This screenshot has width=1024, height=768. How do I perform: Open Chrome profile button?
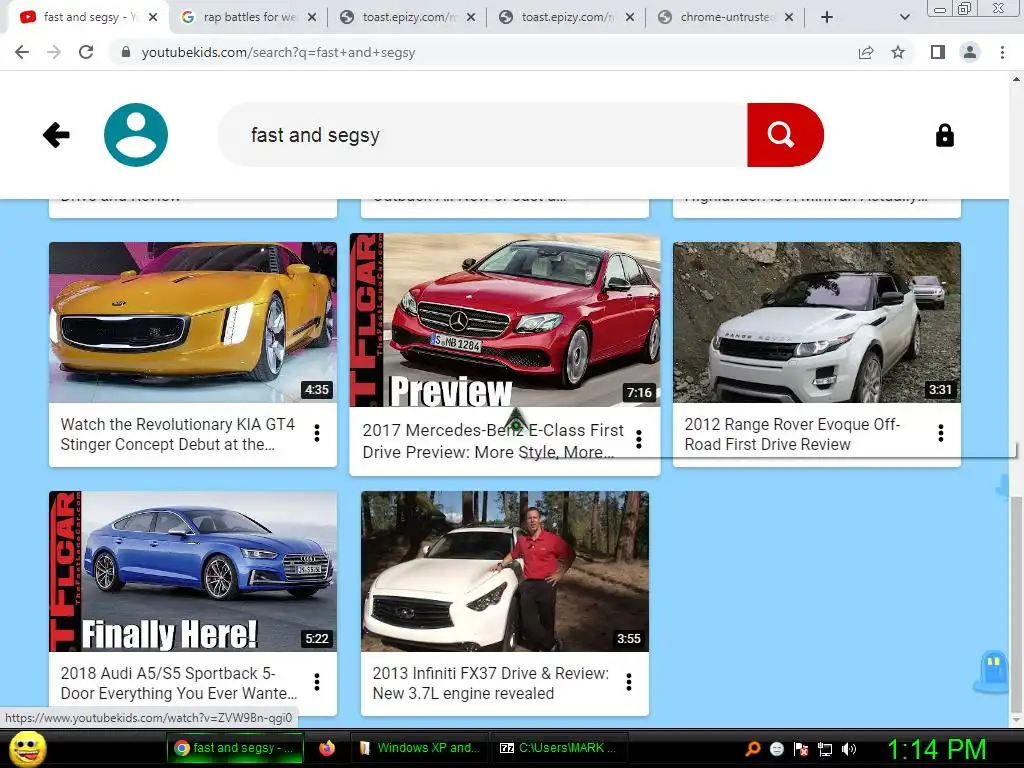pyautogui.click(x=970, y=52)
